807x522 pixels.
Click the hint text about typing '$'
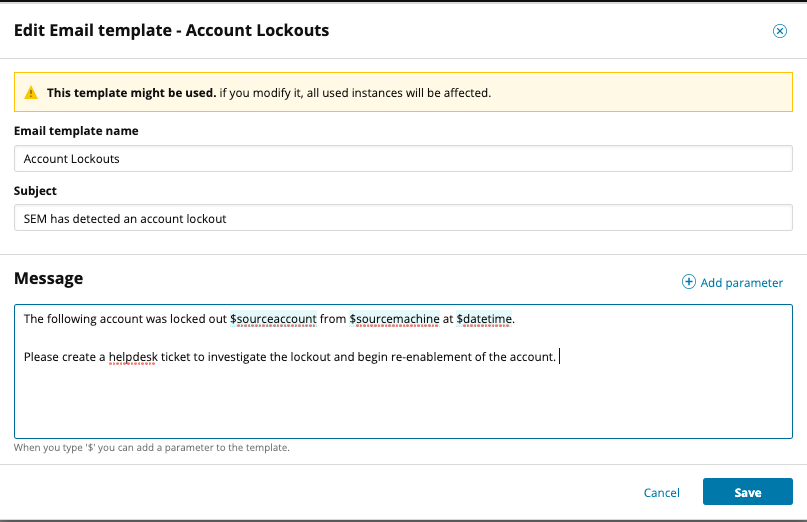pyautogui.click(x=152, y=448)
